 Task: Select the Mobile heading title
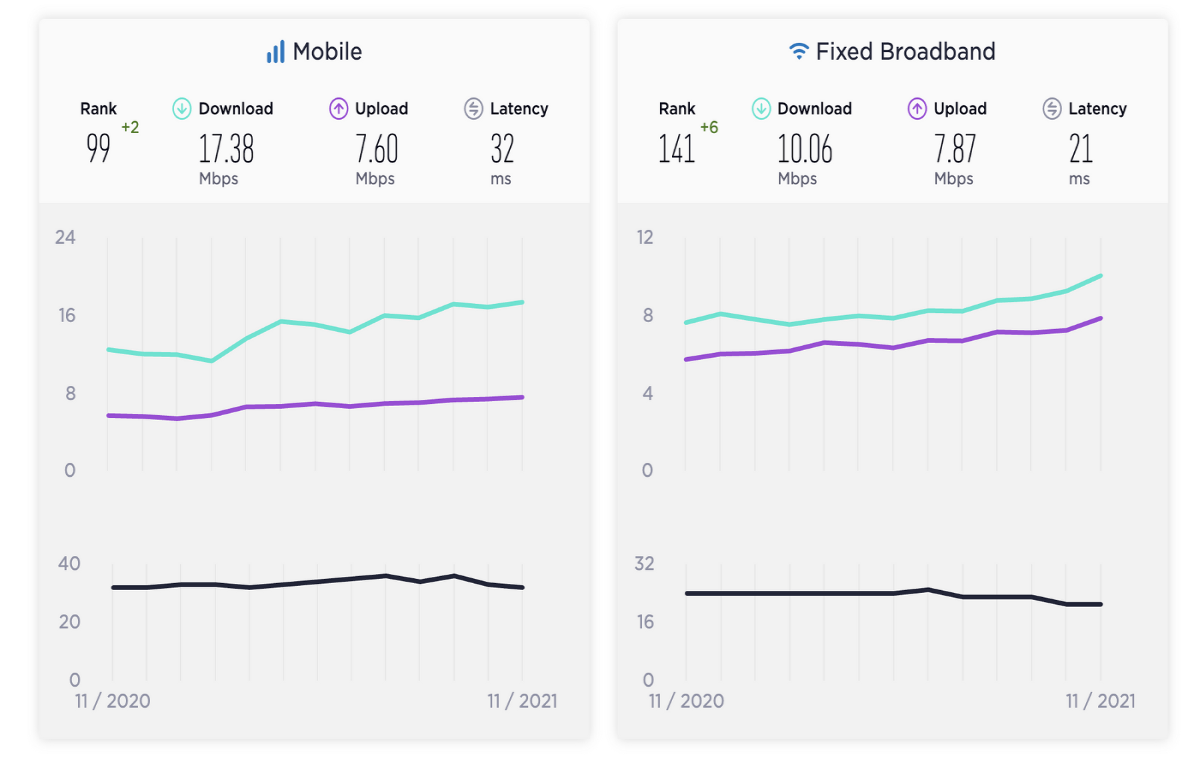point(327,51)
